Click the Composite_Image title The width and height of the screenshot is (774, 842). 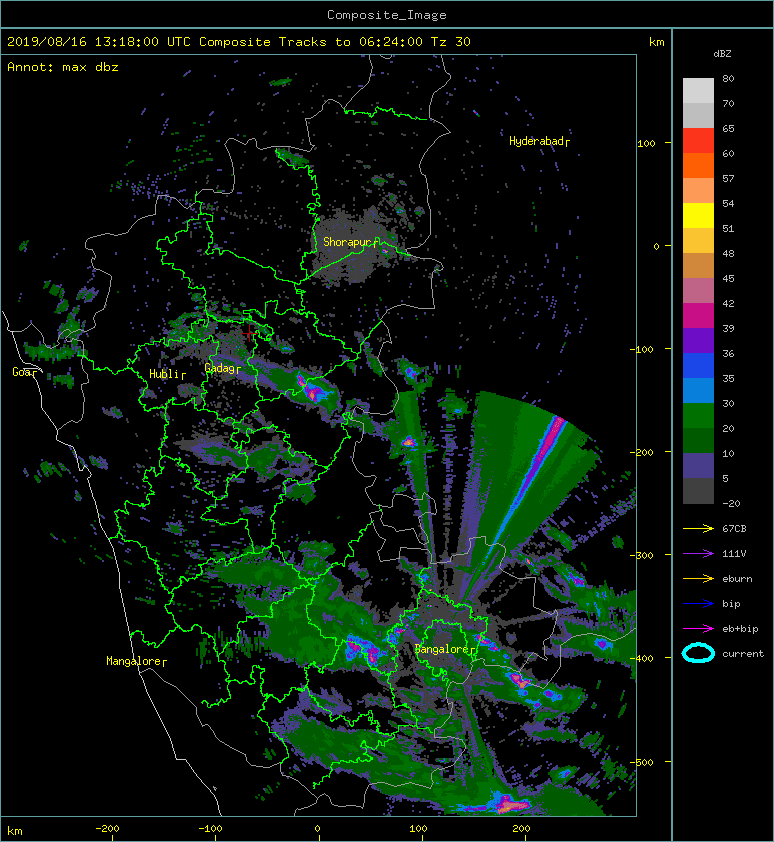pos(387,15)
